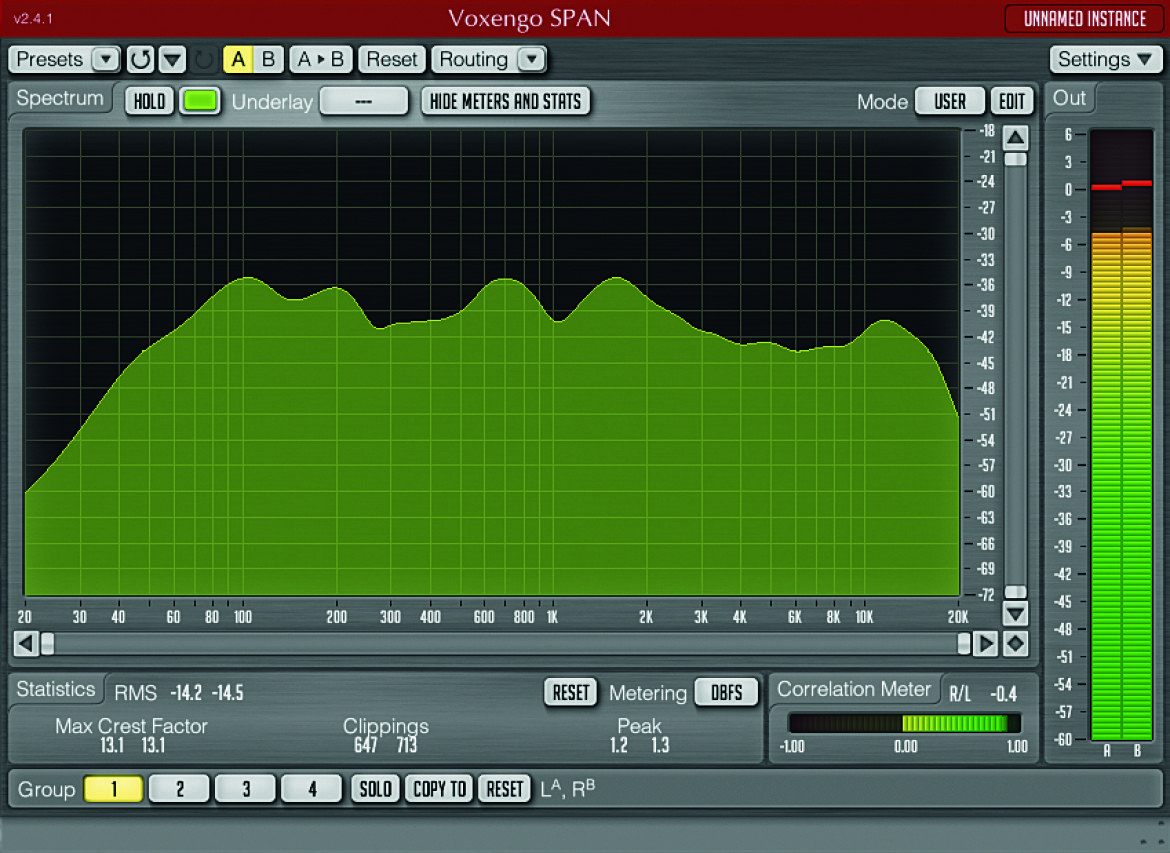Click Hide Meters and Stats button
1170x853 pixels.
point(505,101)
